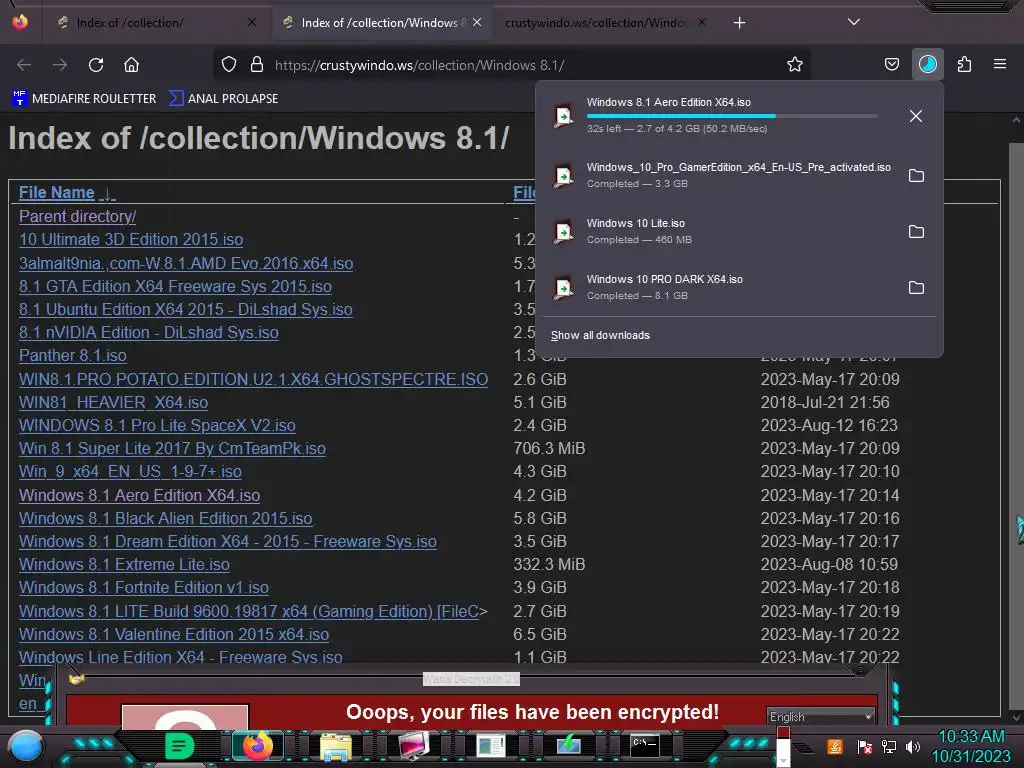Open the list all tabs chevron
The height and width of the screenshot is (768, 1024).
pyautogui.click(x=854, y=22)
